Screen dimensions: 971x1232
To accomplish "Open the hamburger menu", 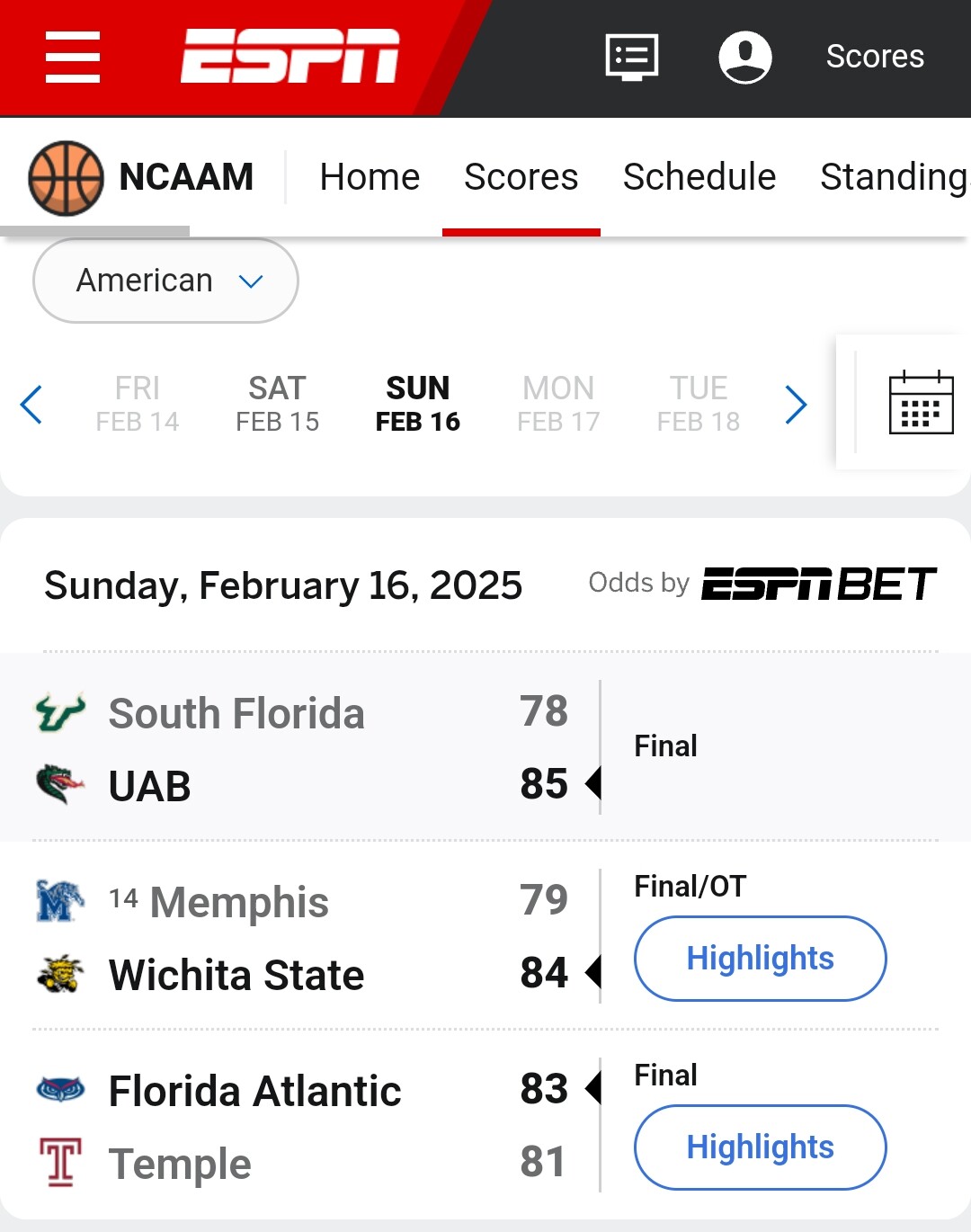I will 73,57.
